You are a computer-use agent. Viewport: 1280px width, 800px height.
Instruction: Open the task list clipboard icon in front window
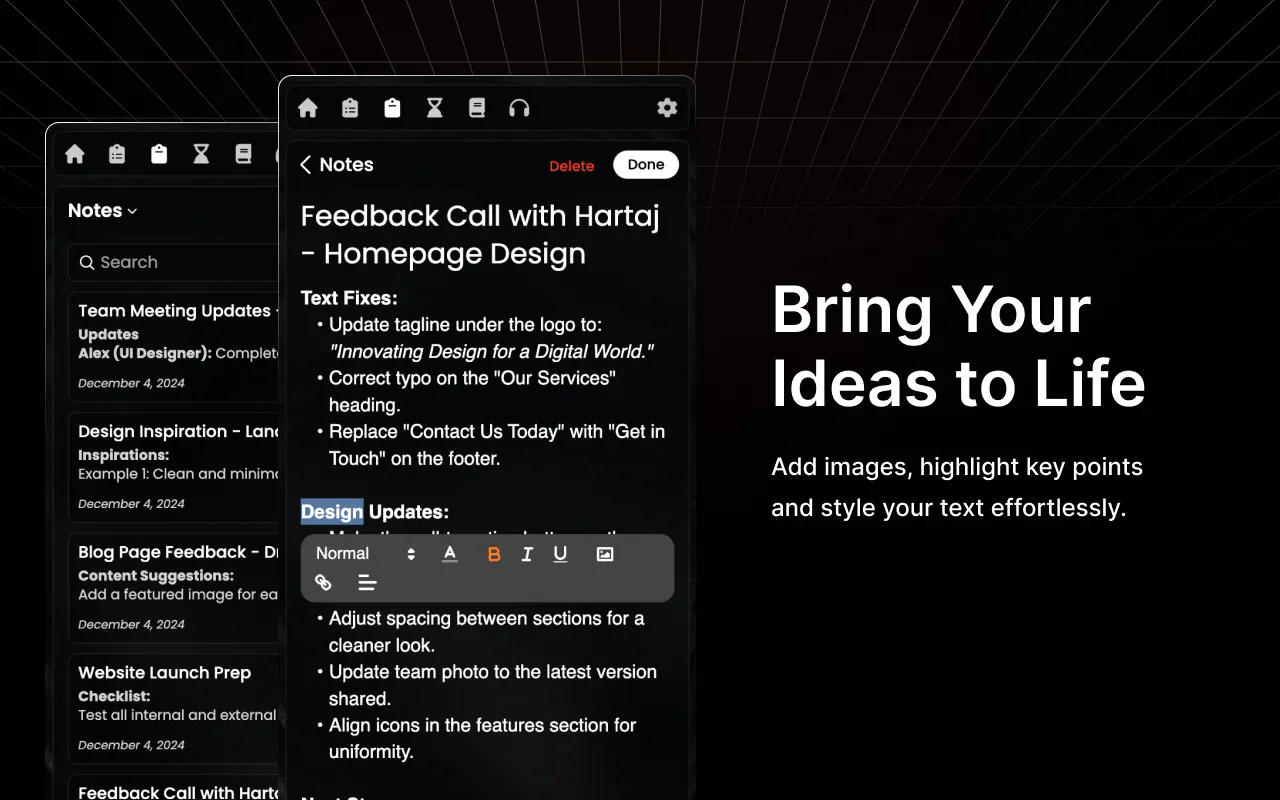click(350, 108)
